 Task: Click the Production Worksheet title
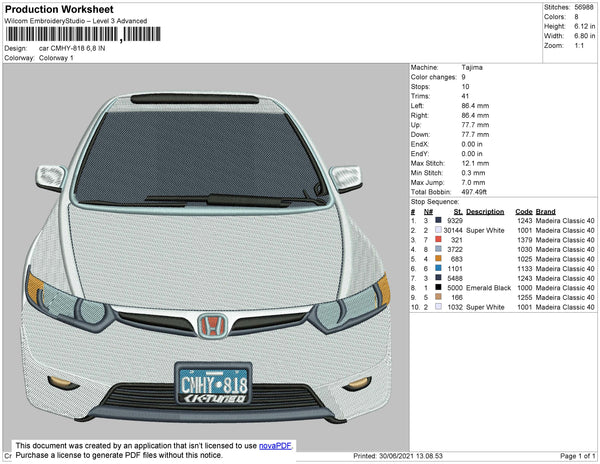point(59,10)
